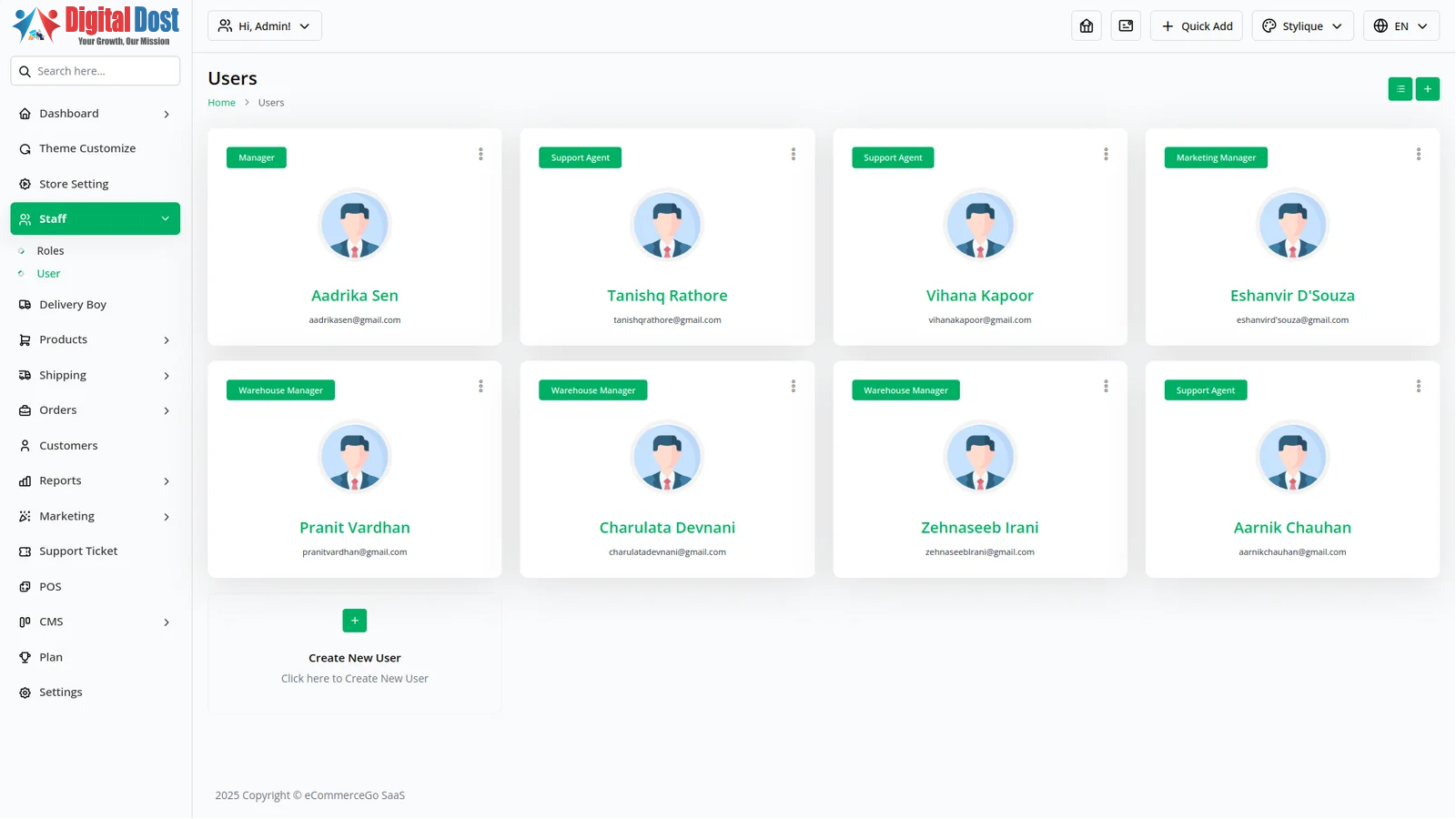This screenshot has height=819, width=1456.
Task: Click the plus icon in Create New User card
Action: point(354,621)
